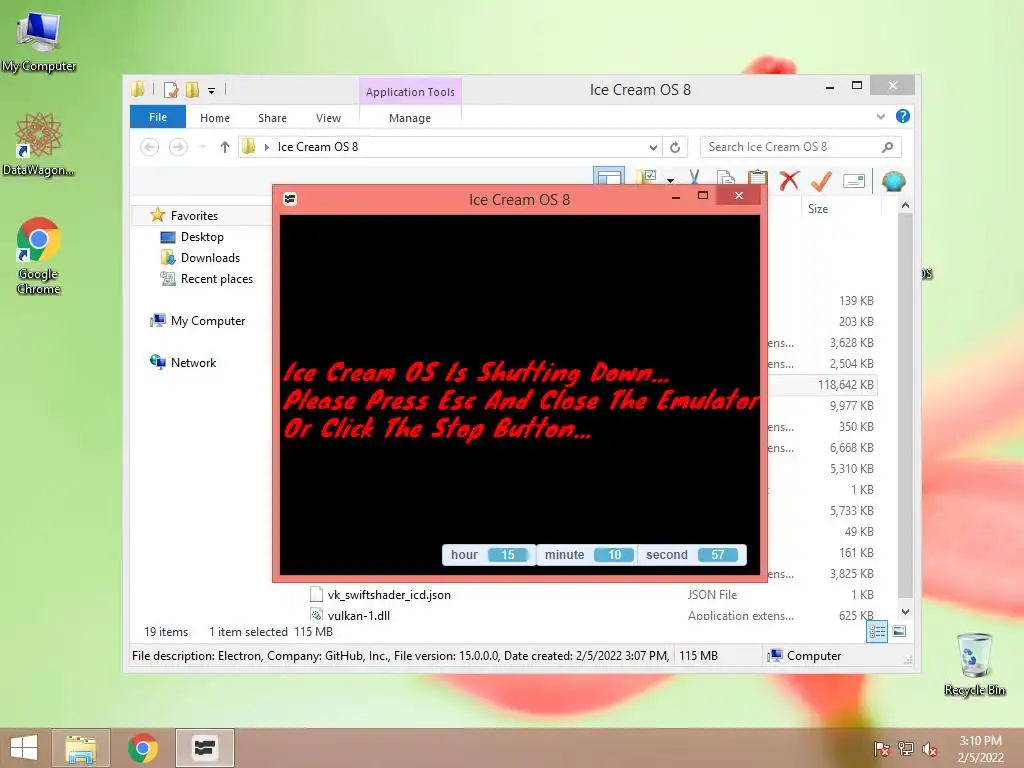Open the Home ribbon tab
This screenshot has height=768, width=1024.
pos(215,118)
